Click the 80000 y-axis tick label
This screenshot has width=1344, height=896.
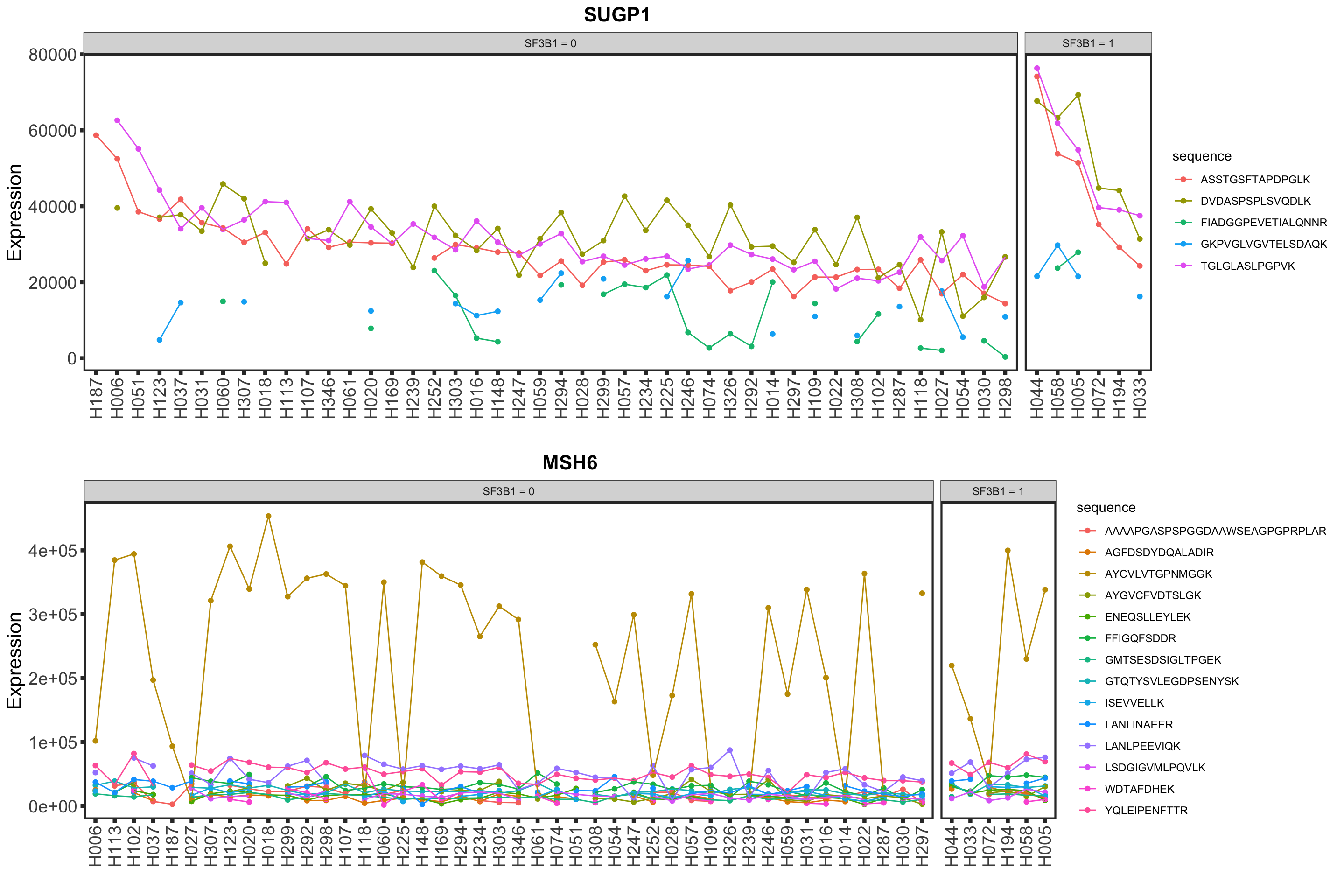coord(52,55)
